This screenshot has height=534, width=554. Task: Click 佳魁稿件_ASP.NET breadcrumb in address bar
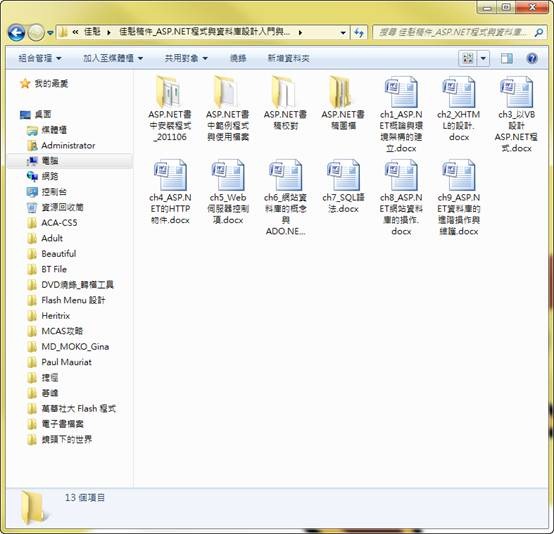click(x=205, y=33)
